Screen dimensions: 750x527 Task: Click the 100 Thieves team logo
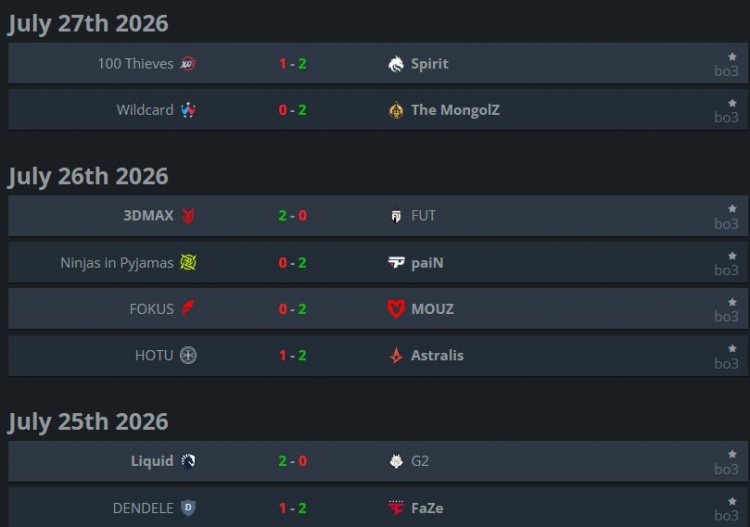(x=188, y=64)
